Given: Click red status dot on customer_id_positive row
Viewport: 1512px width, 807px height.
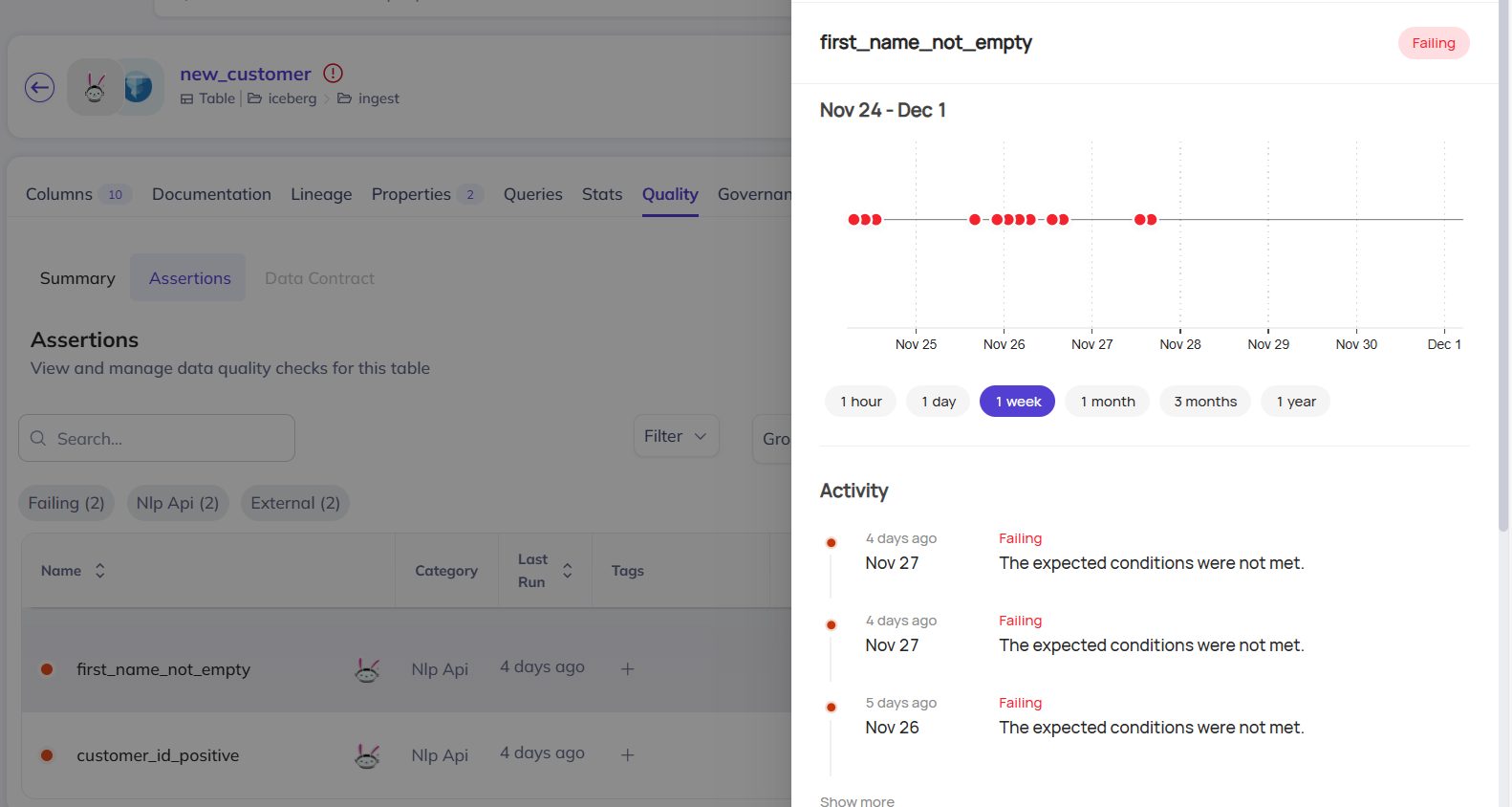Looking at the screenshot, I should 47,755.
